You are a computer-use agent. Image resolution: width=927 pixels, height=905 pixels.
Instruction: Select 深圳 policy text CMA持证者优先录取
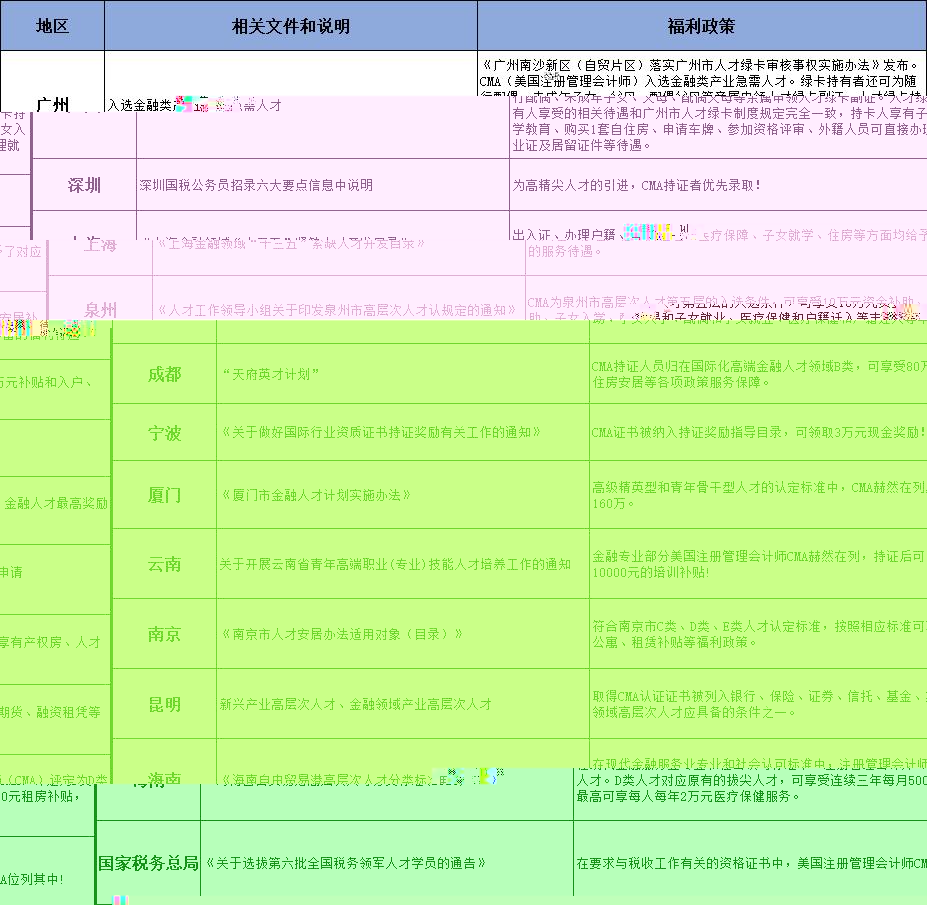point(636,185)
